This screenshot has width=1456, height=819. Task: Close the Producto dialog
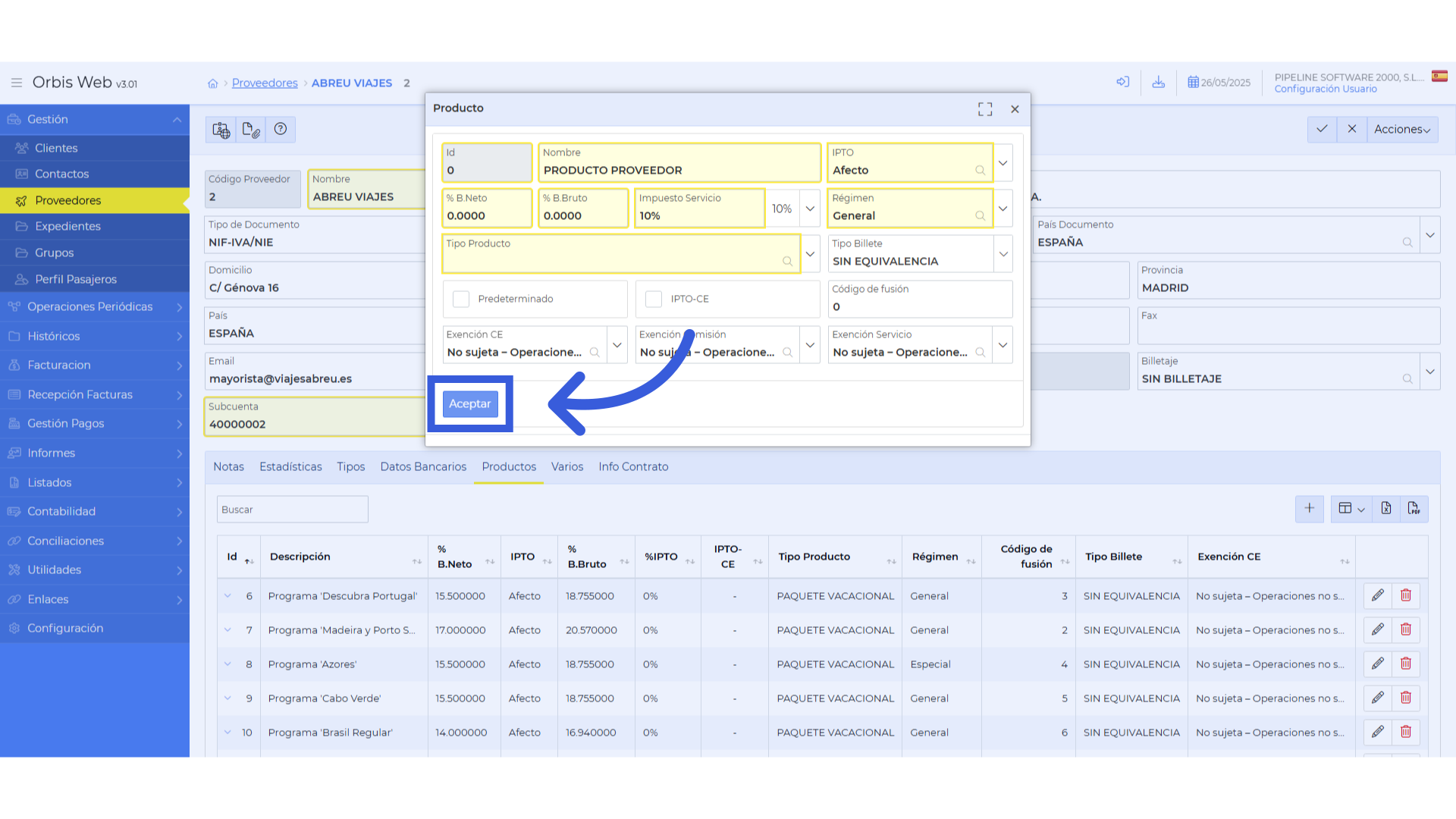pos(1015,109)
